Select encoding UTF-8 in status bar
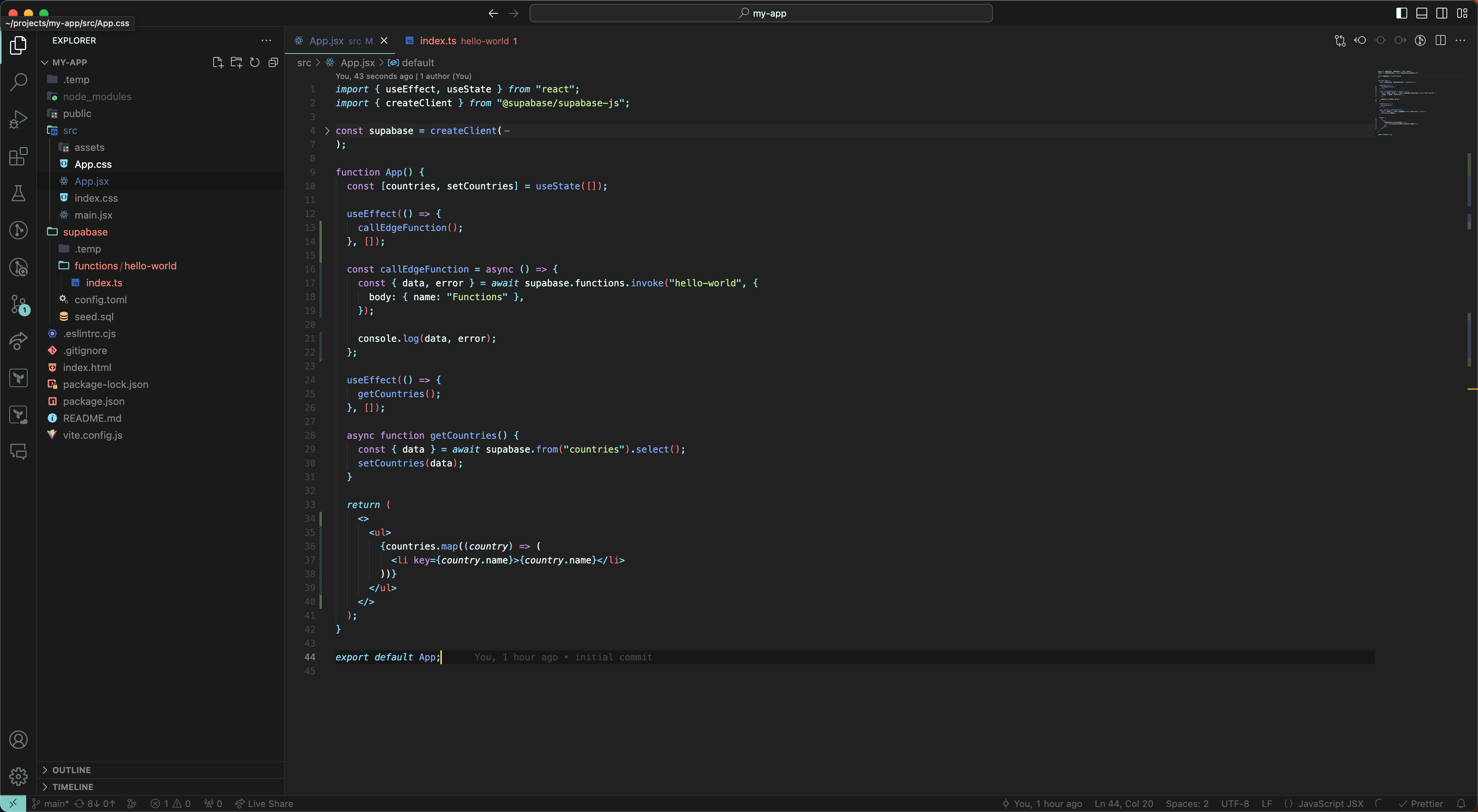This screenshot has width=1478, height=812. point(1235,804)
